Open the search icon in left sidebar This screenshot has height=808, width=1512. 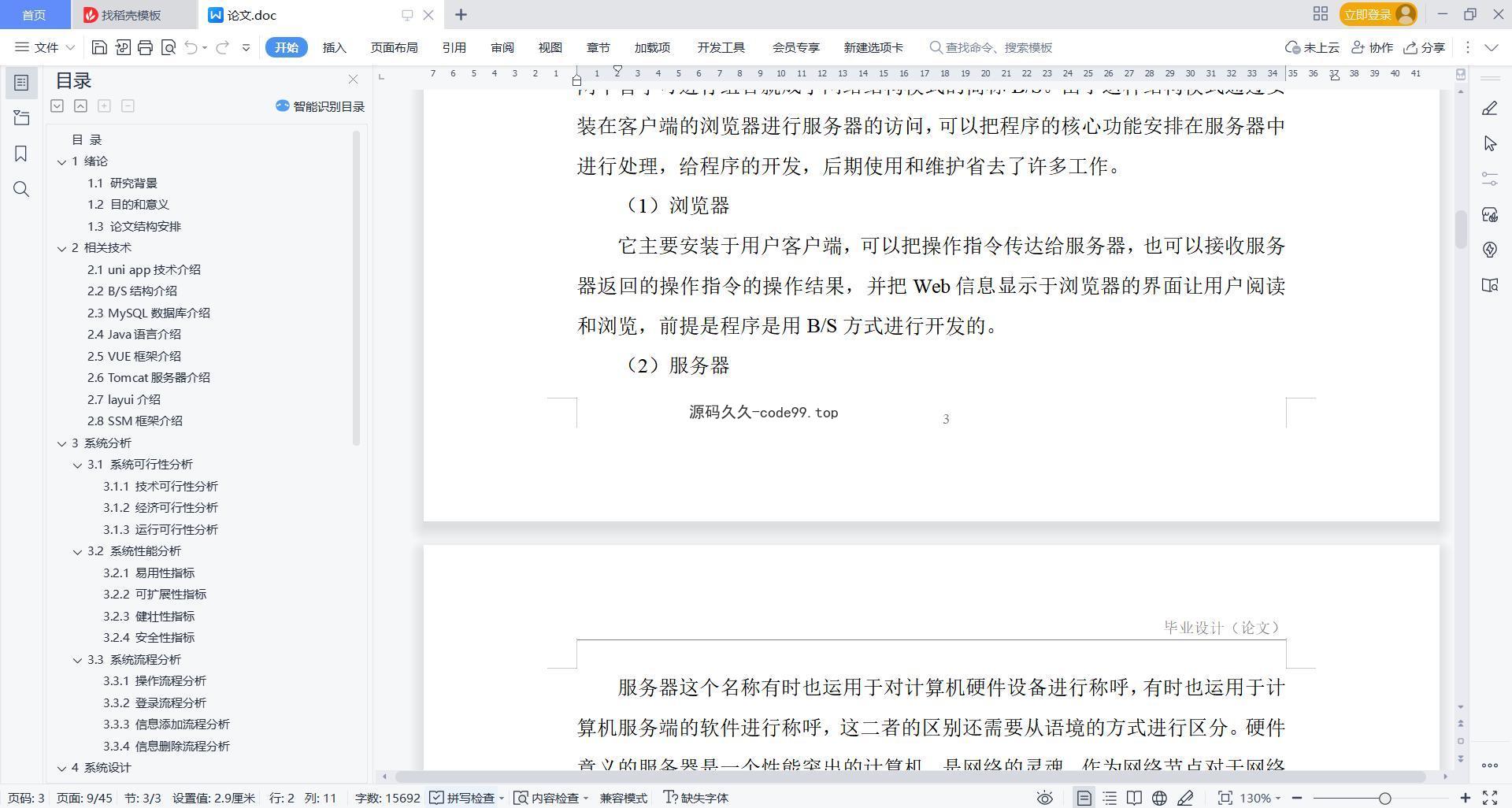21,189
